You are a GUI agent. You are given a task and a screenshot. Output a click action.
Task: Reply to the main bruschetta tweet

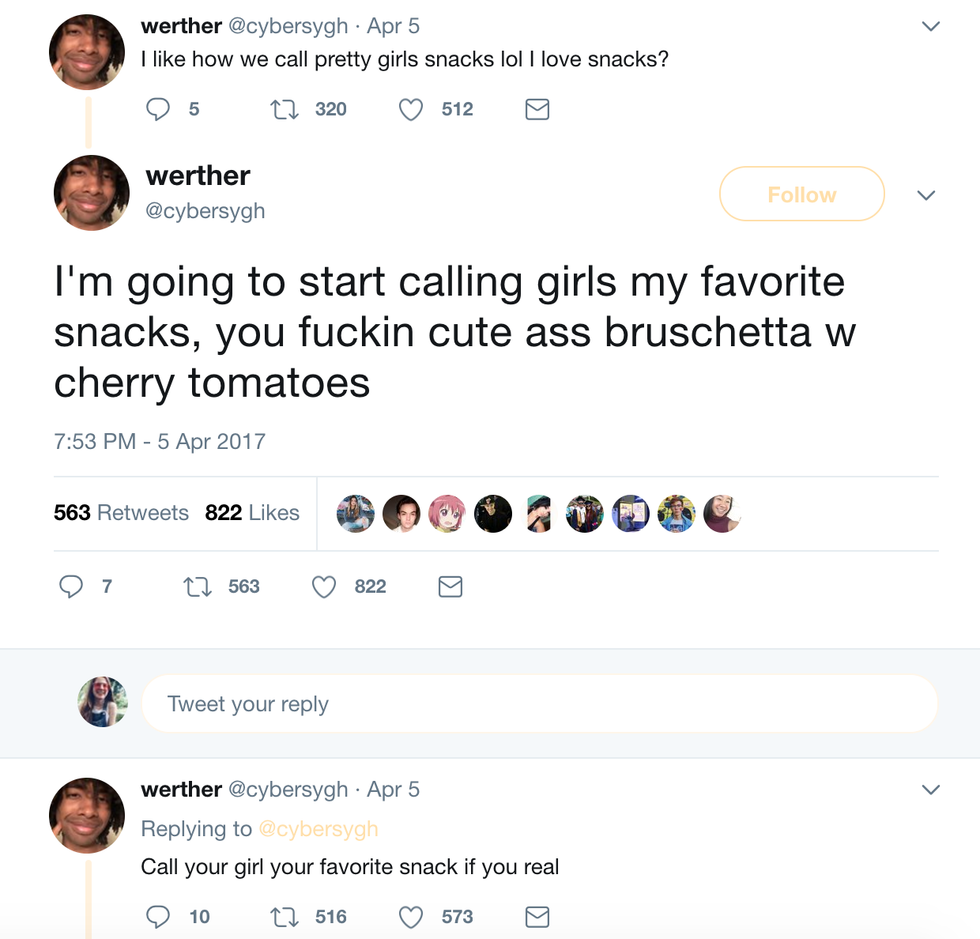[x=71, y=587]
